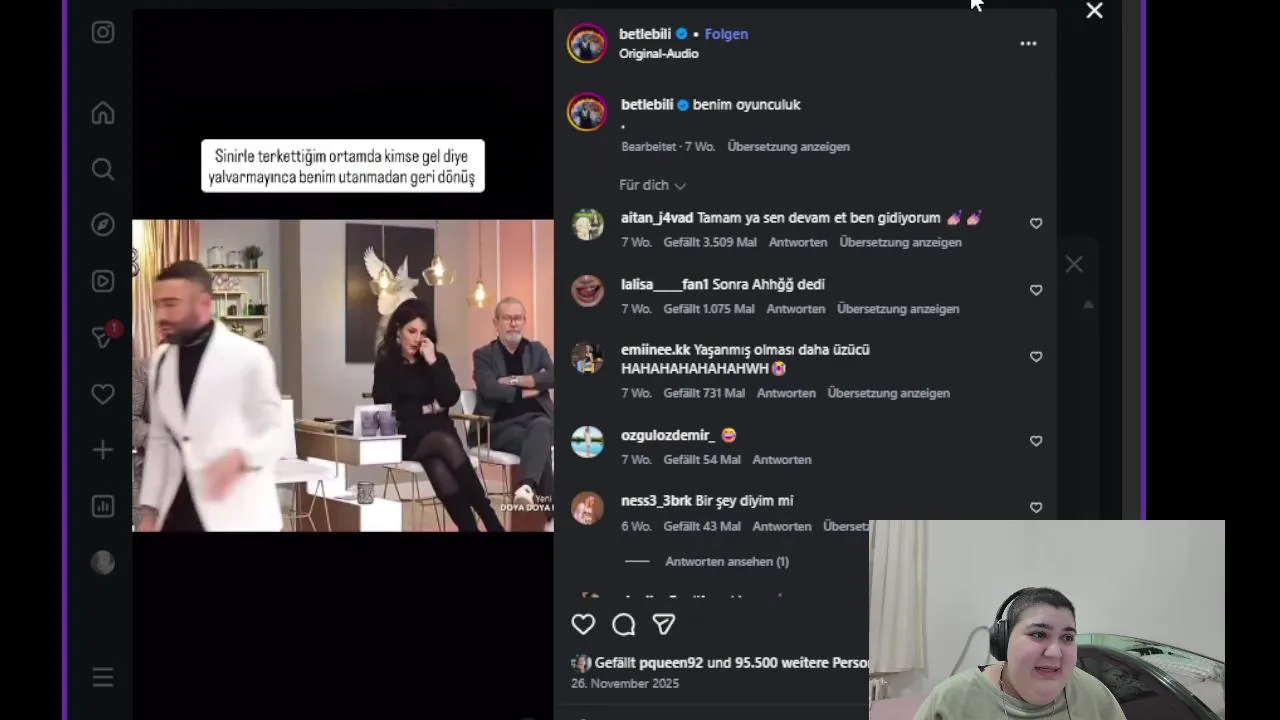
Task: Like lalisa____fan1's comment
Action: [1036, 290]
